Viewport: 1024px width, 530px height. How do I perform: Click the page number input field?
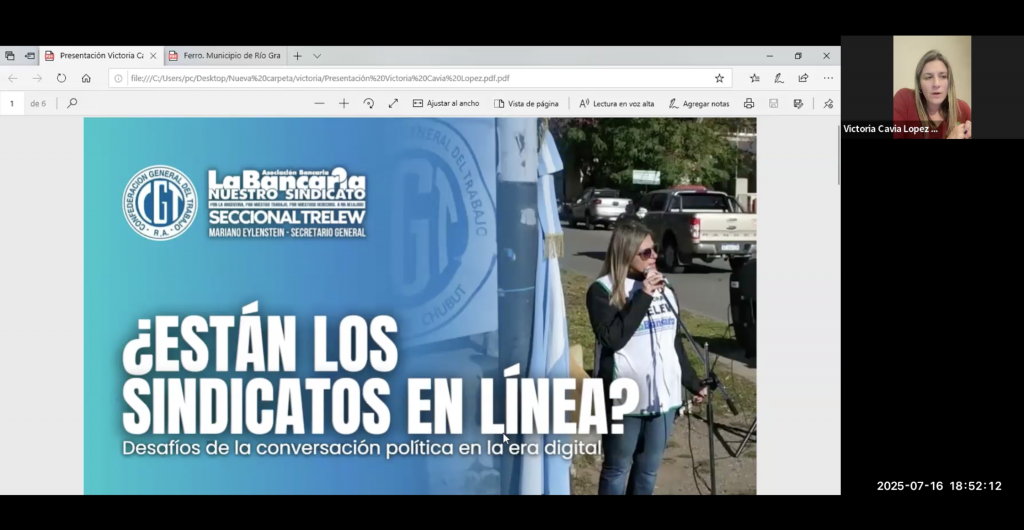(12, 103)
